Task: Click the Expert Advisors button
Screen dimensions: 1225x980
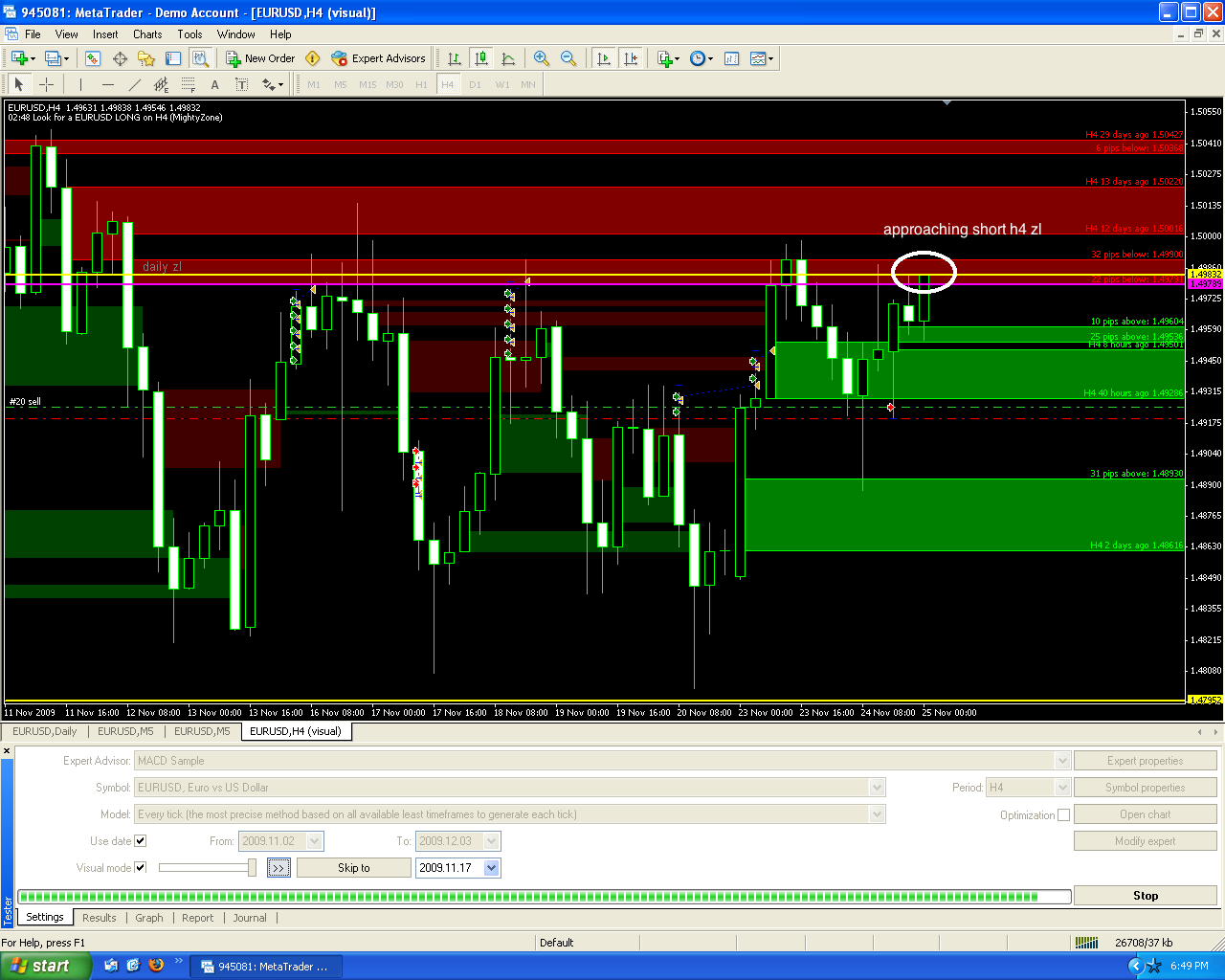Action: [378, 58]
